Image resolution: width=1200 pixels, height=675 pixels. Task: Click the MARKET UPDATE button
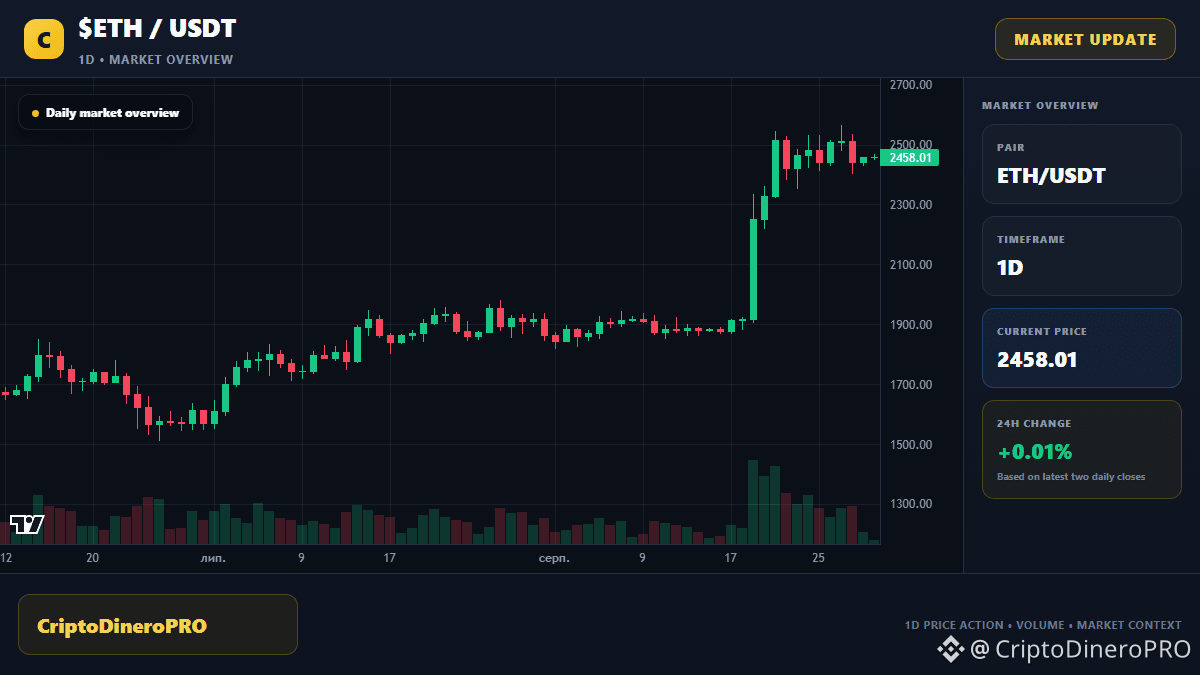[x=1085, y=39]
